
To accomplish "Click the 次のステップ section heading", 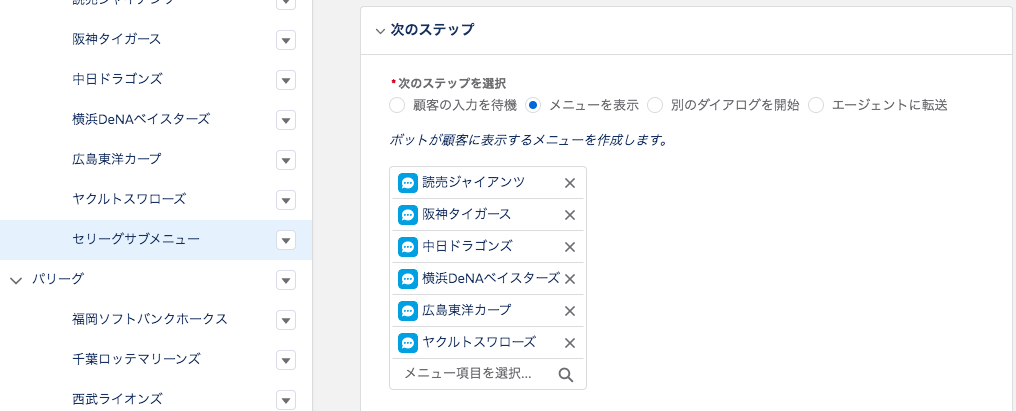I will pos(432,30).
